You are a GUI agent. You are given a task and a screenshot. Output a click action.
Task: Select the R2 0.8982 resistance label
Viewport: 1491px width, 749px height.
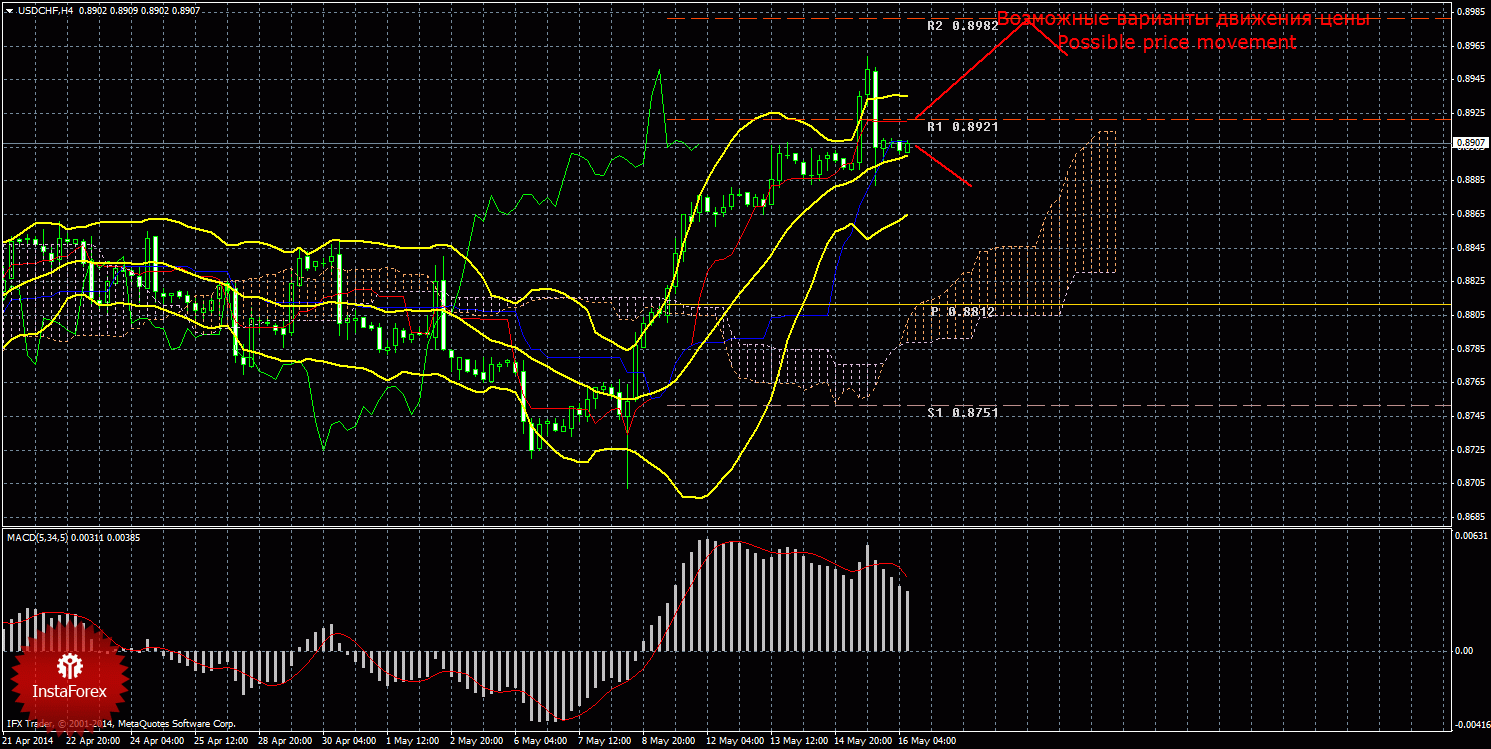click(962, 26)
